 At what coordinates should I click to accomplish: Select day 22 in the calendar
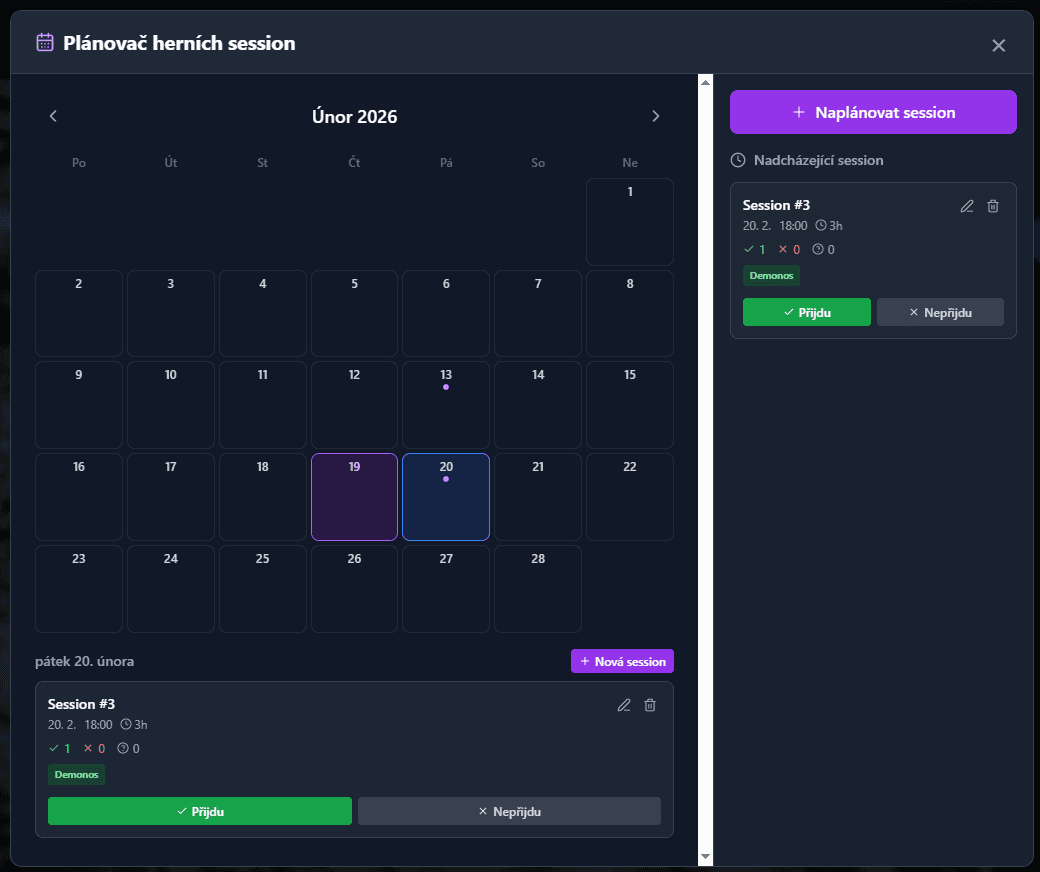[x=629, y=497]
